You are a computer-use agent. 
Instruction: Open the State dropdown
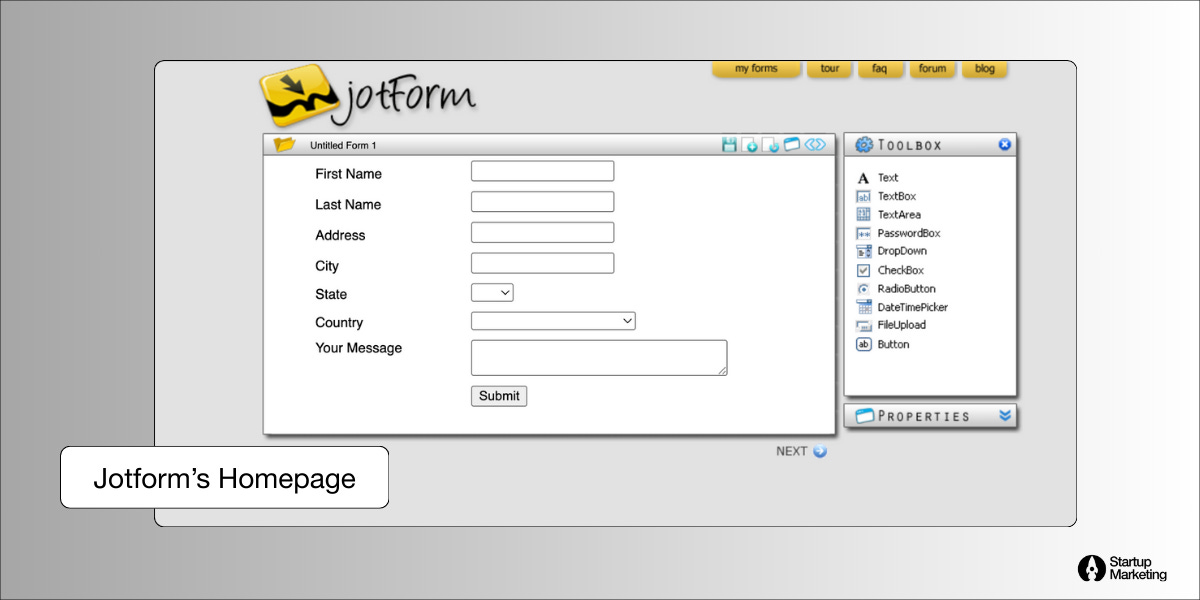pos(492,293)
